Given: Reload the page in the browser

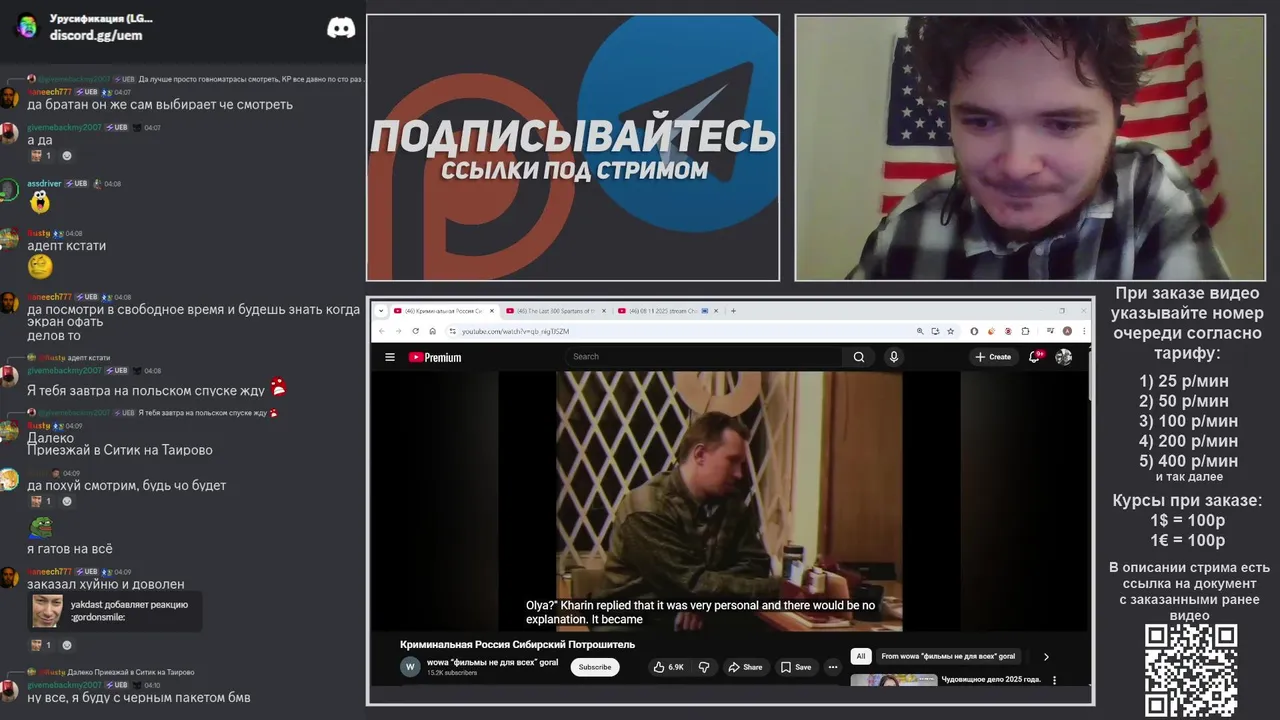Looking at the screenshot, I should tap(416, 331).
